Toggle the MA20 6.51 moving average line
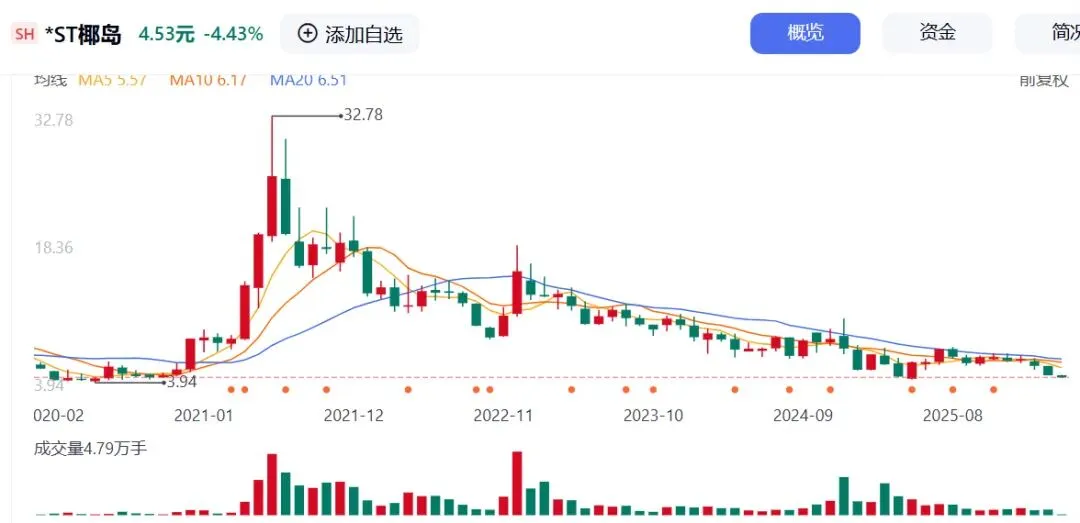 [x=308, y=80]
